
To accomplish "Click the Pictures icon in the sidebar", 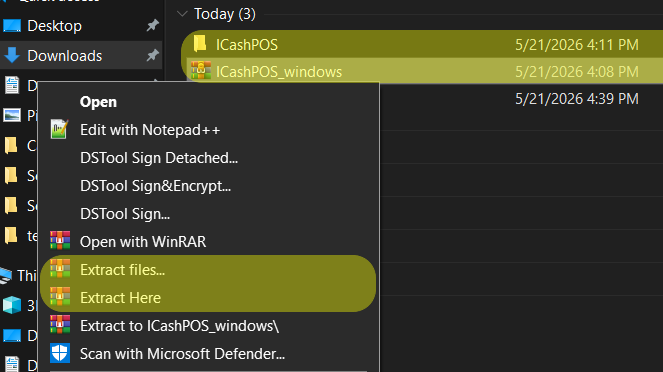I will (12, 115).
